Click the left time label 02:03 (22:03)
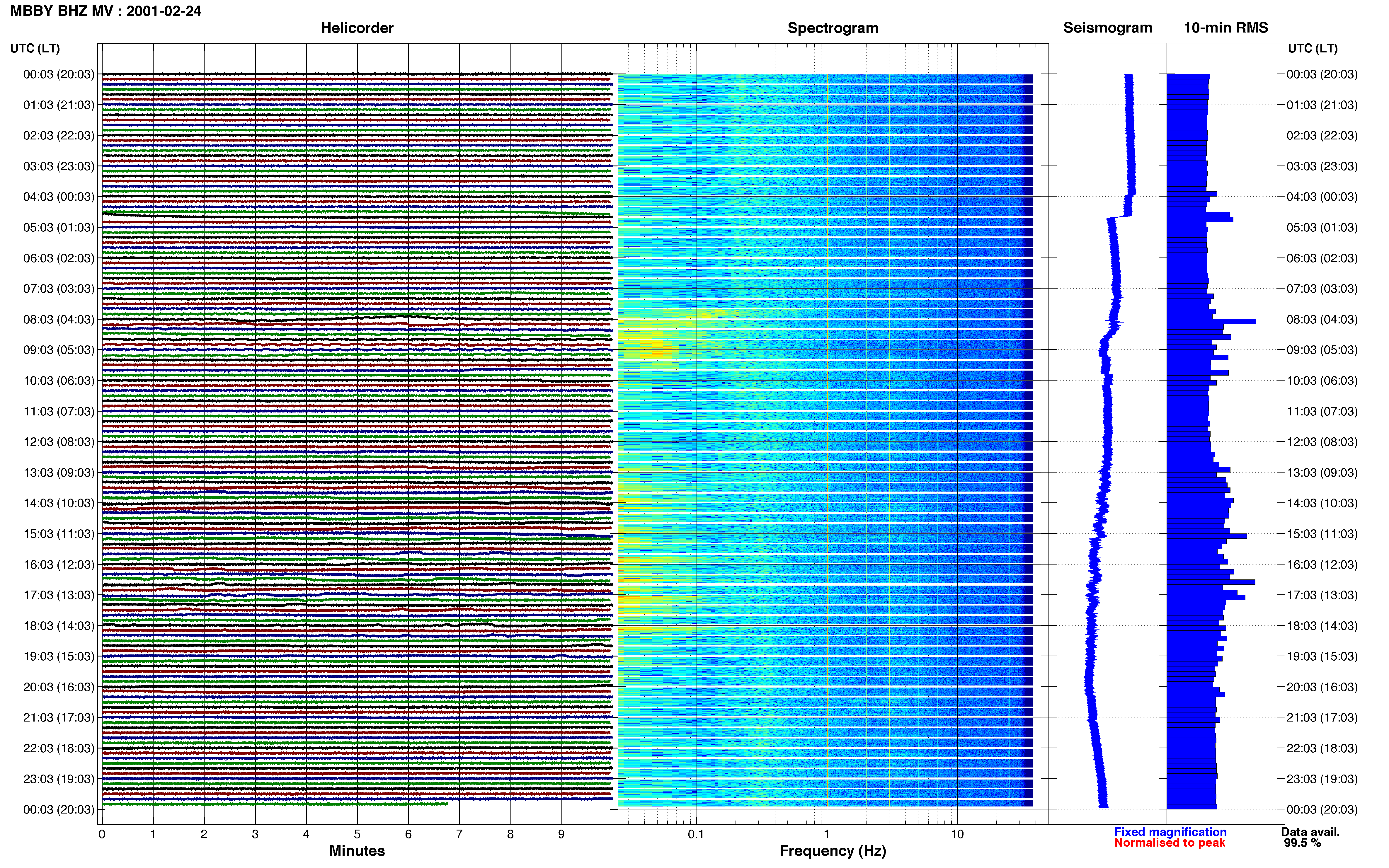The height and width of the screenshot is (868, 1389). click(x=59, y=135)
